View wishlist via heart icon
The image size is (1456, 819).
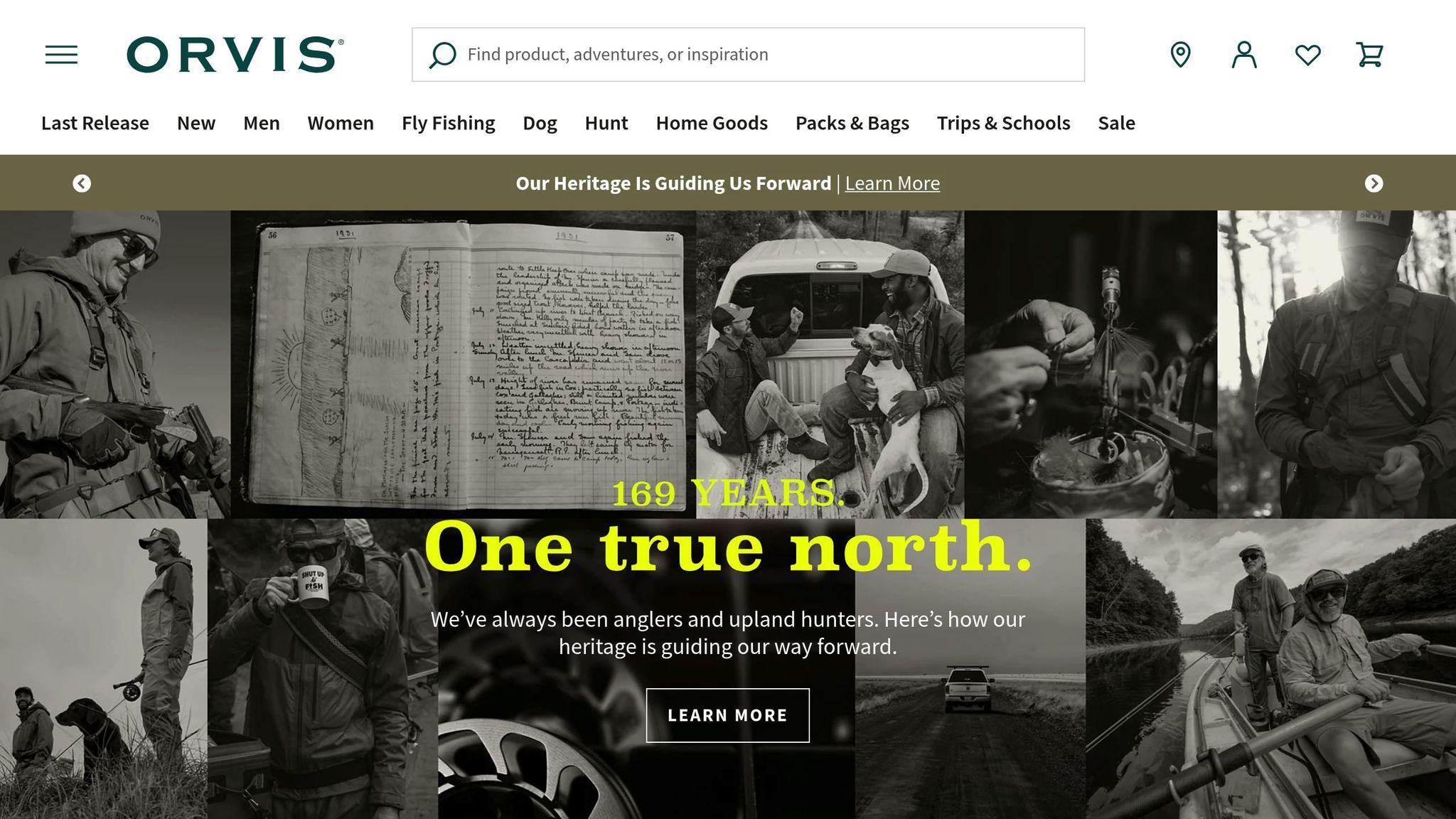(1308, 55)
